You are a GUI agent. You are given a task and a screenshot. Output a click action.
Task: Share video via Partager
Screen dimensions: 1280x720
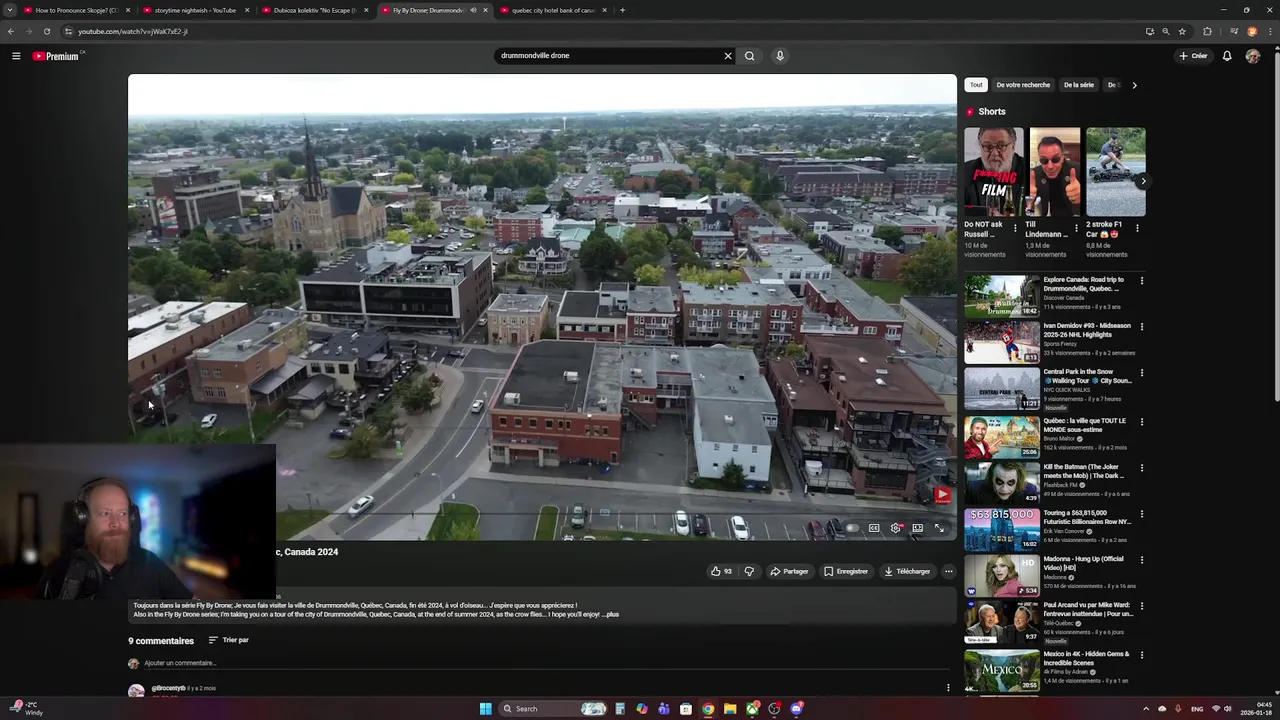pyautogui.click(x=789, y=571)
